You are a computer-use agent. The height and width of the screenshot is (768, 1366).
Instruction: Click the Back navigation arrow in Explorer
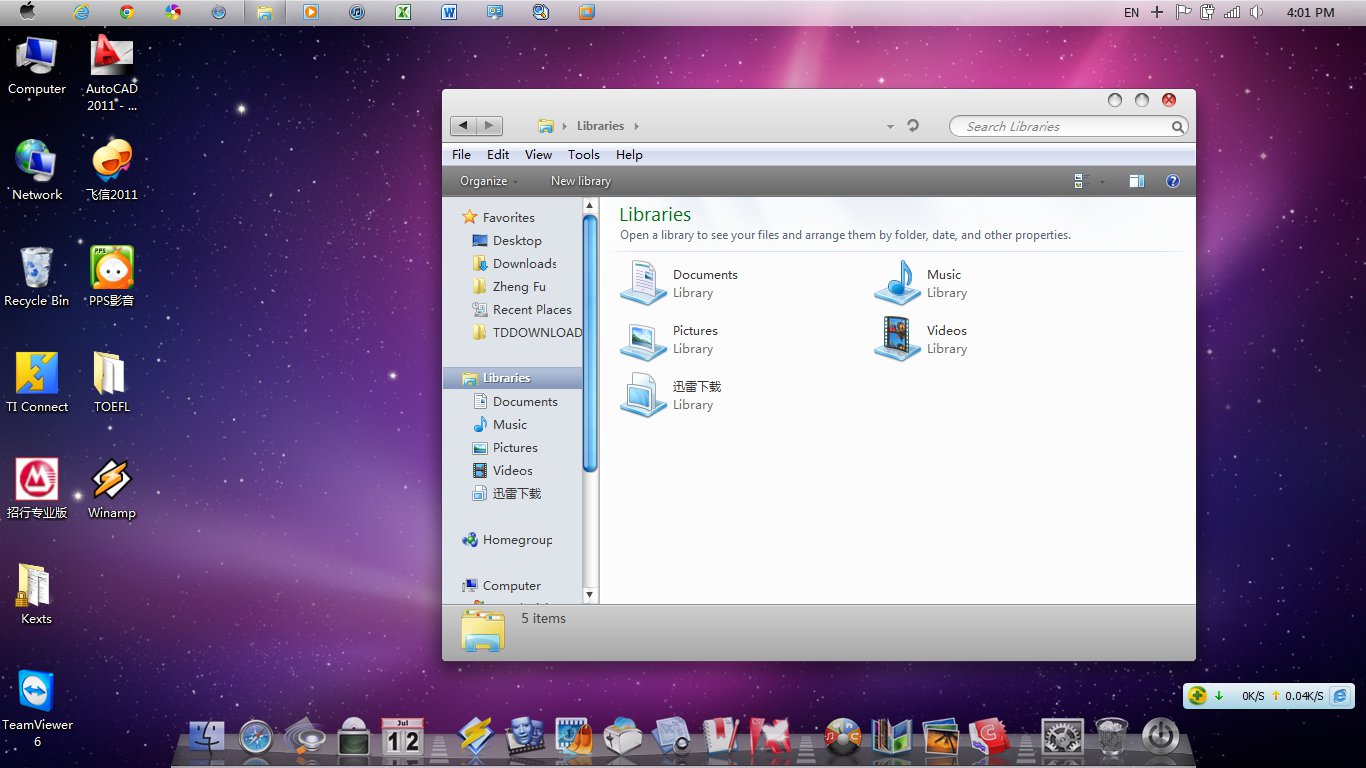click(463, 126)
